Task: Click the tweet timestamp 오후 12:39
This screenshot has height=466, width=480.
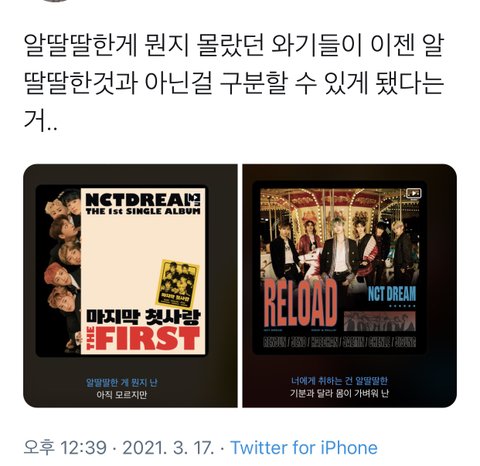Action: (65, 448)
